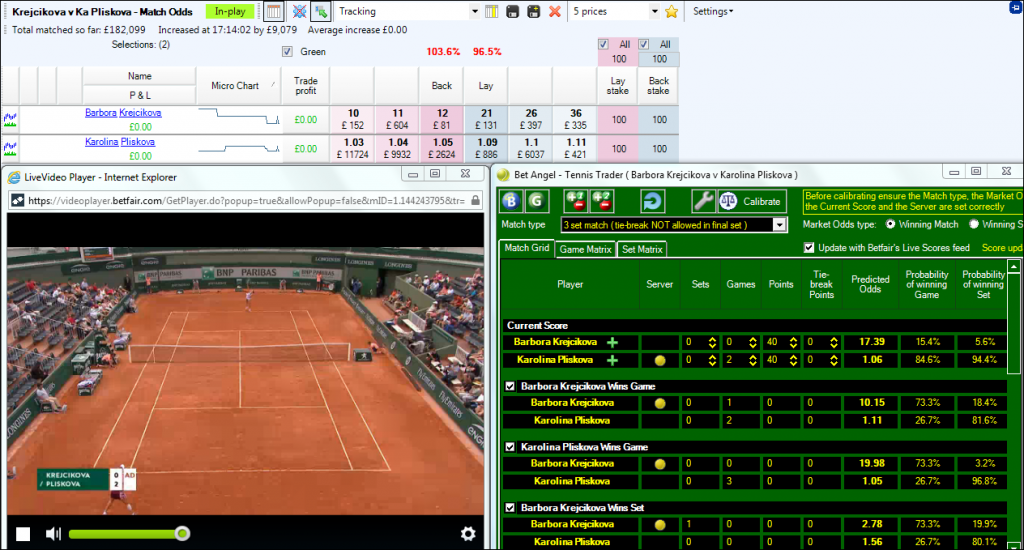Image resolution: width=1024 pixels, height=550 pixels.
Task: Select the second Market Odds type radio button
Action: [974, 224]
